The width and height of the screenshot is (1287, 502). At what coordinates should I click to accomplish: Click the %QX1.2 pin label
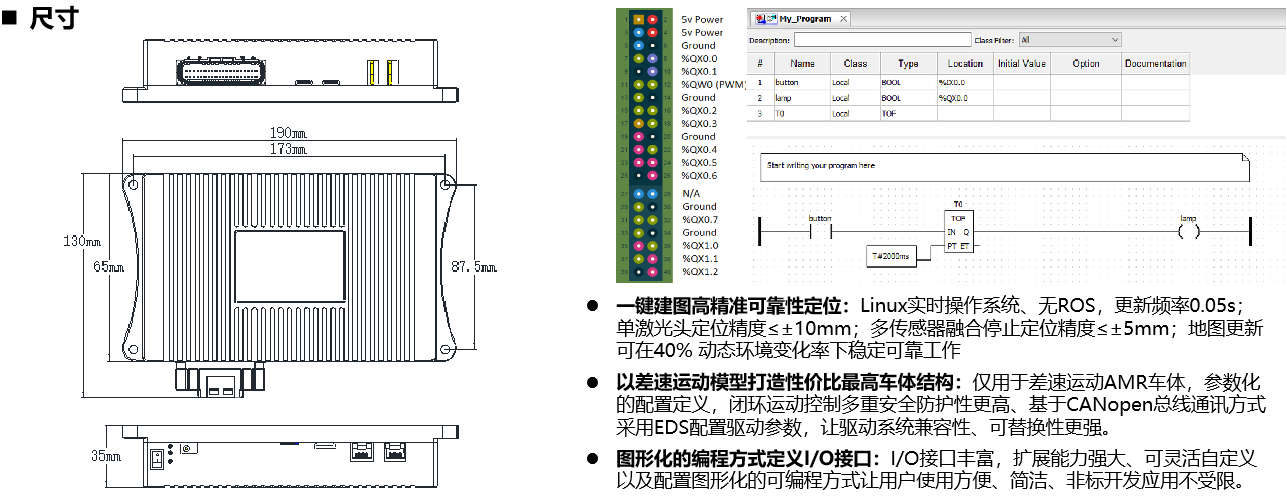point(699,272)
